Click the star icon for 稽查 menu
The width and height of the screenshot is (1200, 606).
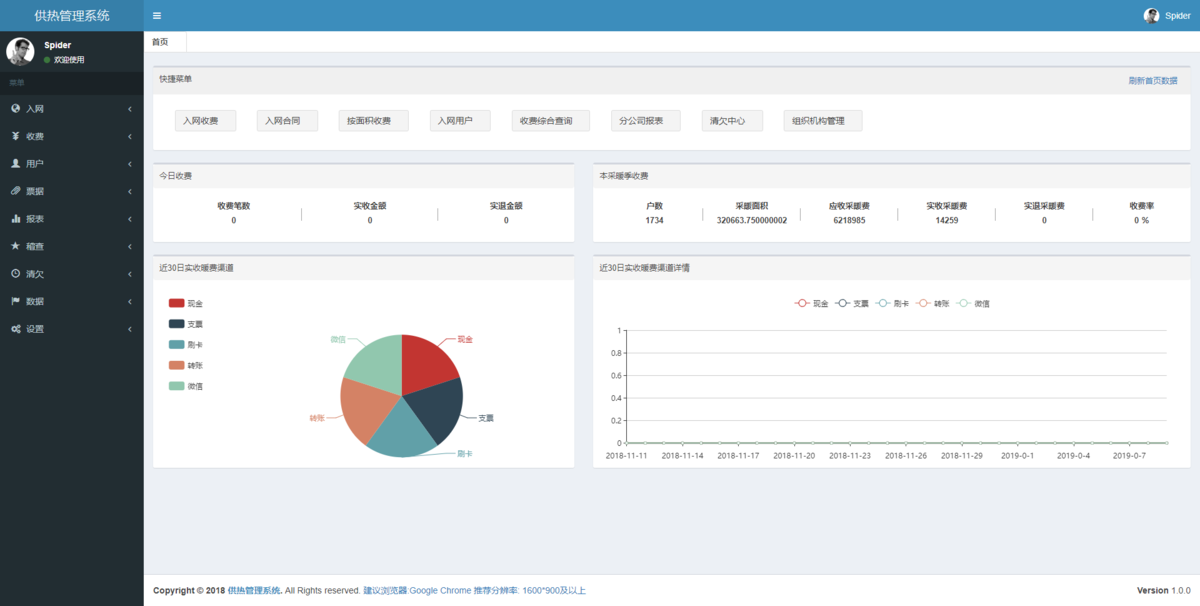click(15, 246)
